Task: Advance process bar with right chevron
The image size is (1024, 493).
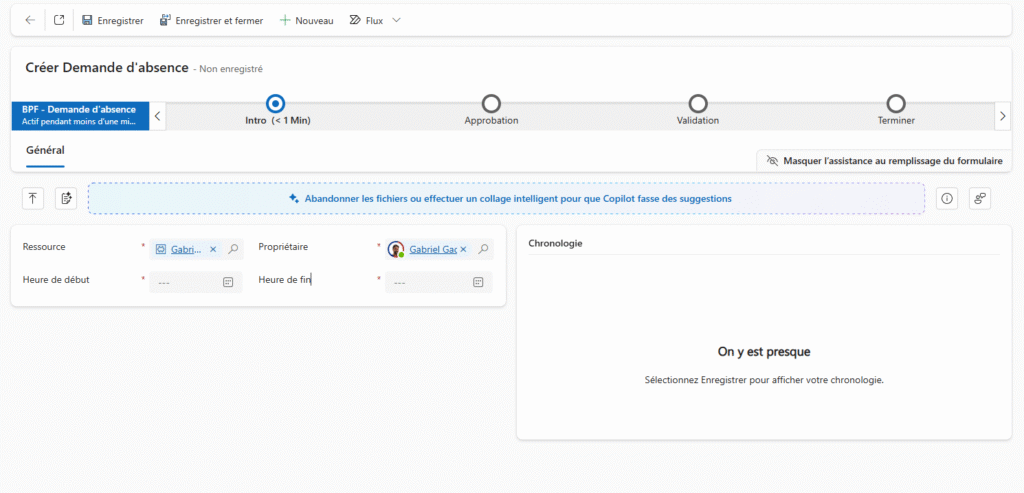Action: pos(1003,116)
